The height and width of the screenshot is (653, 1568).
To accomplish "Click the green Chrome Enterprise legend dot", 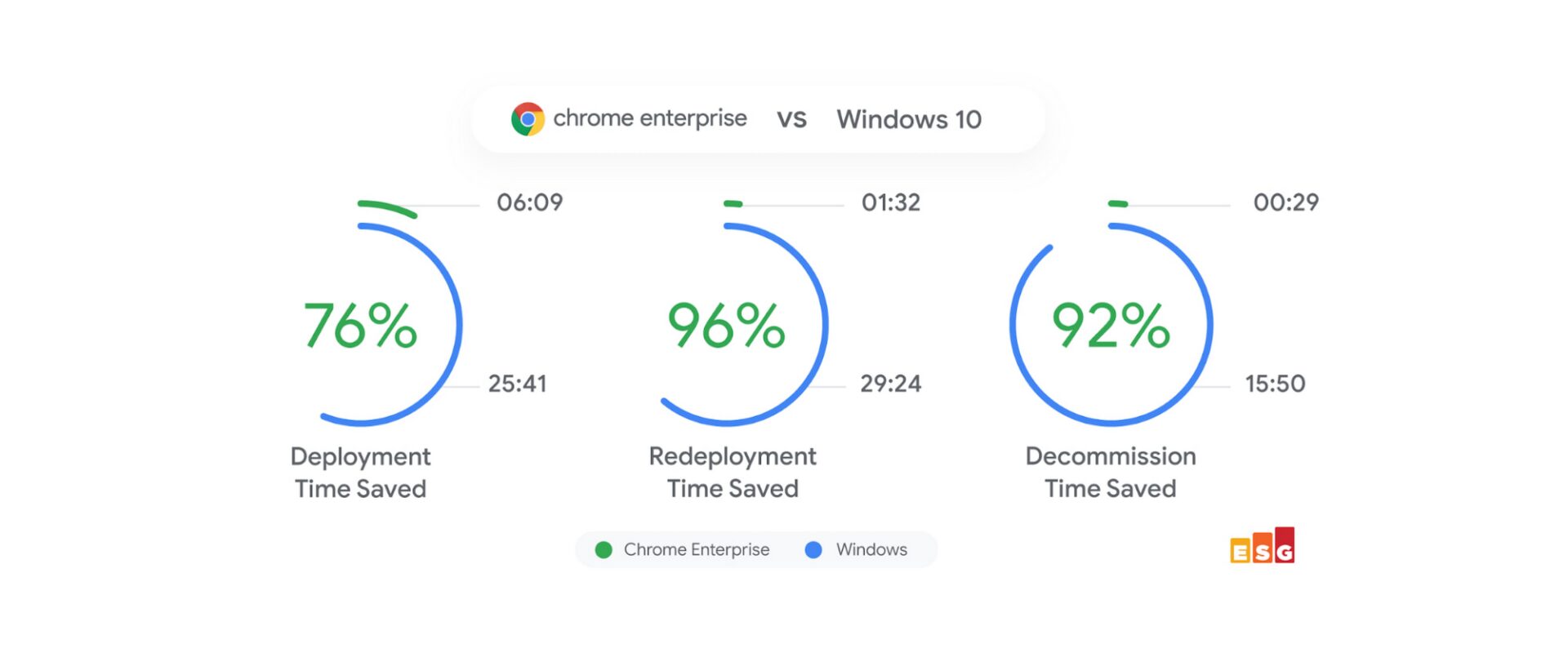I will pyautogui.click(x=604, y=550).
